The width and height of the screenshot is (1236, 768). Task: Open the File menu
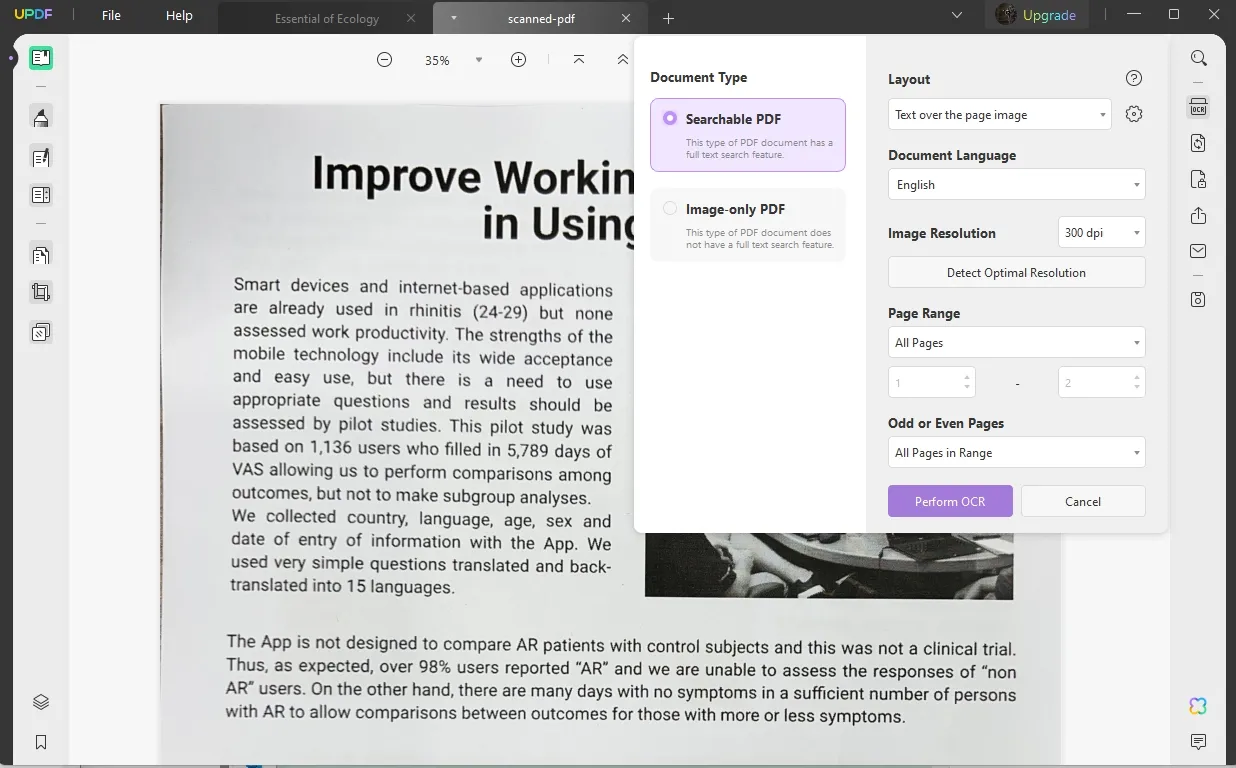click(x=111, y=16)
